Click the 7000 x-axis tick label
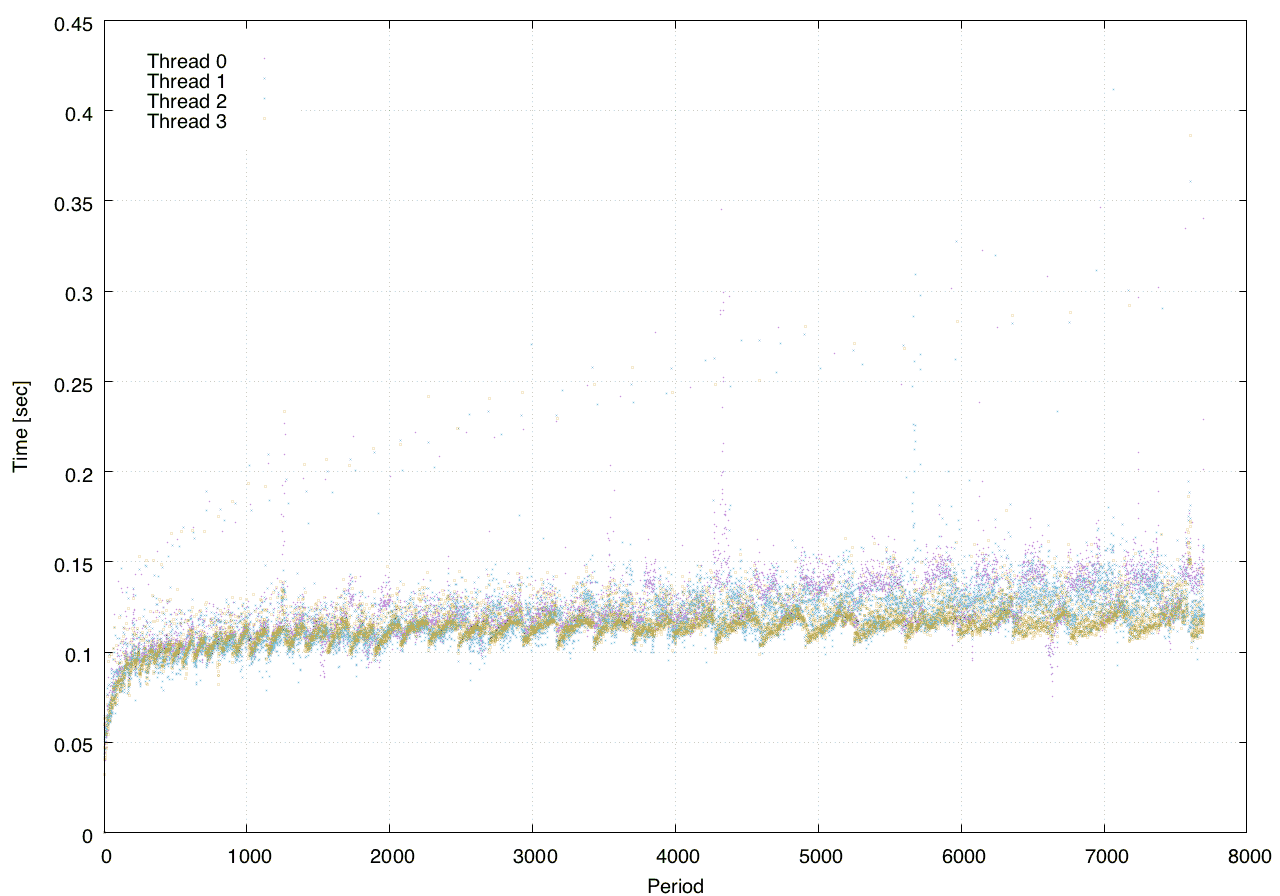Screen dimensions: 1280x896 1103,856
